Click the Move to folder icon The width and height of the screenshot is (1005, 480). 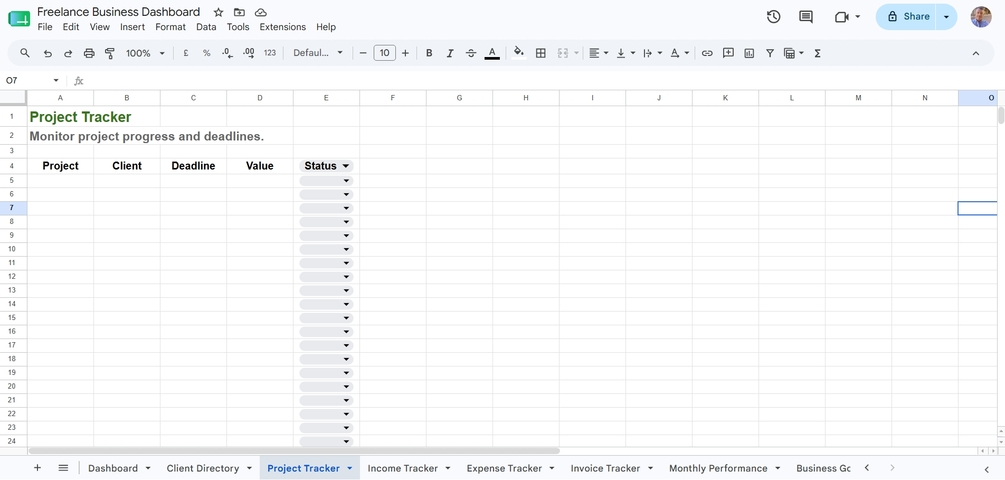point(239,12)
